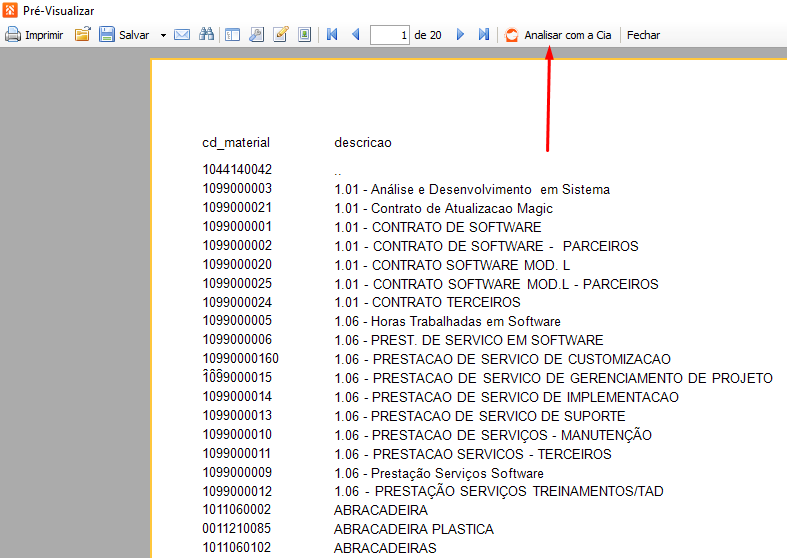Select Horas Trabalhadas em Software description
The image size is (787, 558).
447,322
